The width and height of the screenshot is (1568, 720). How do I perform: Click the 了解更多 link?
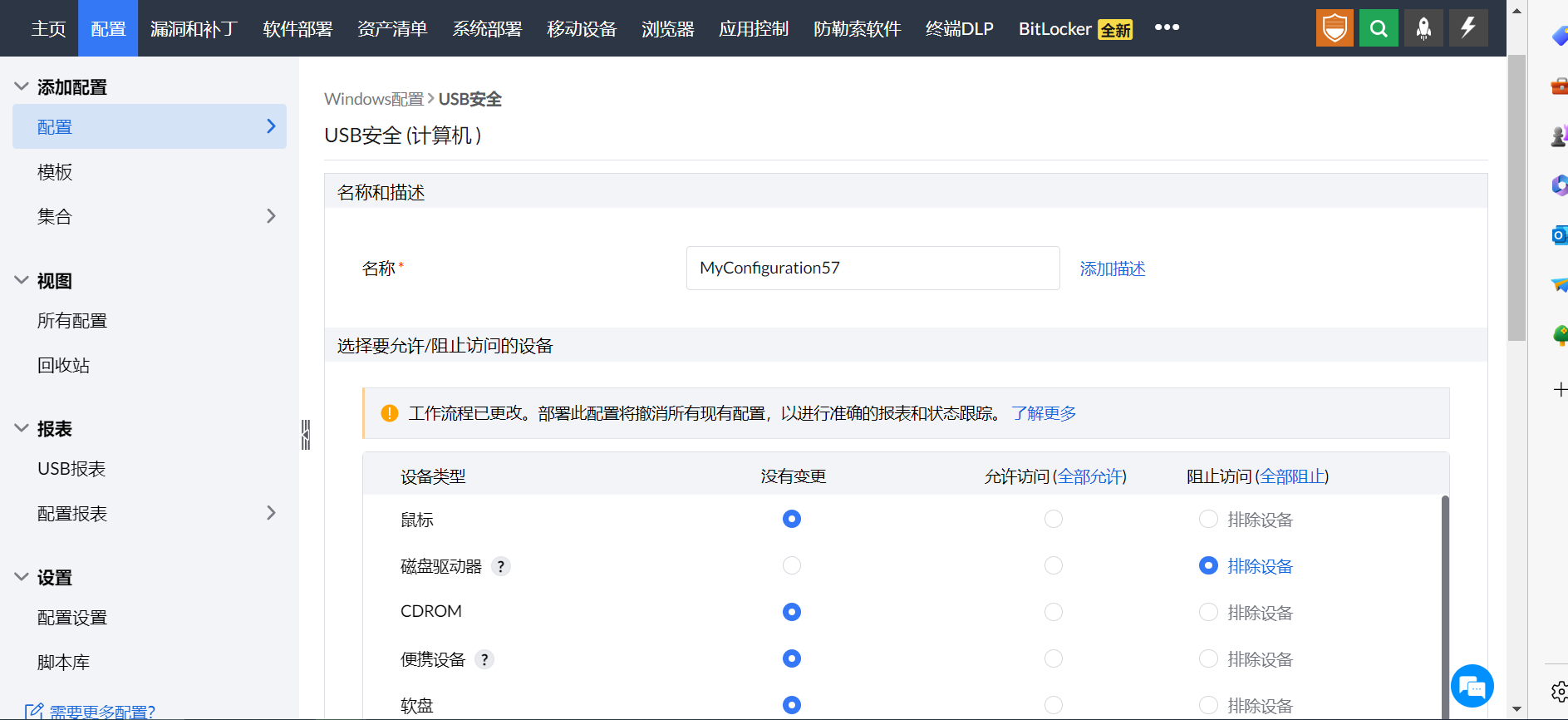[x=1044, y=413]
